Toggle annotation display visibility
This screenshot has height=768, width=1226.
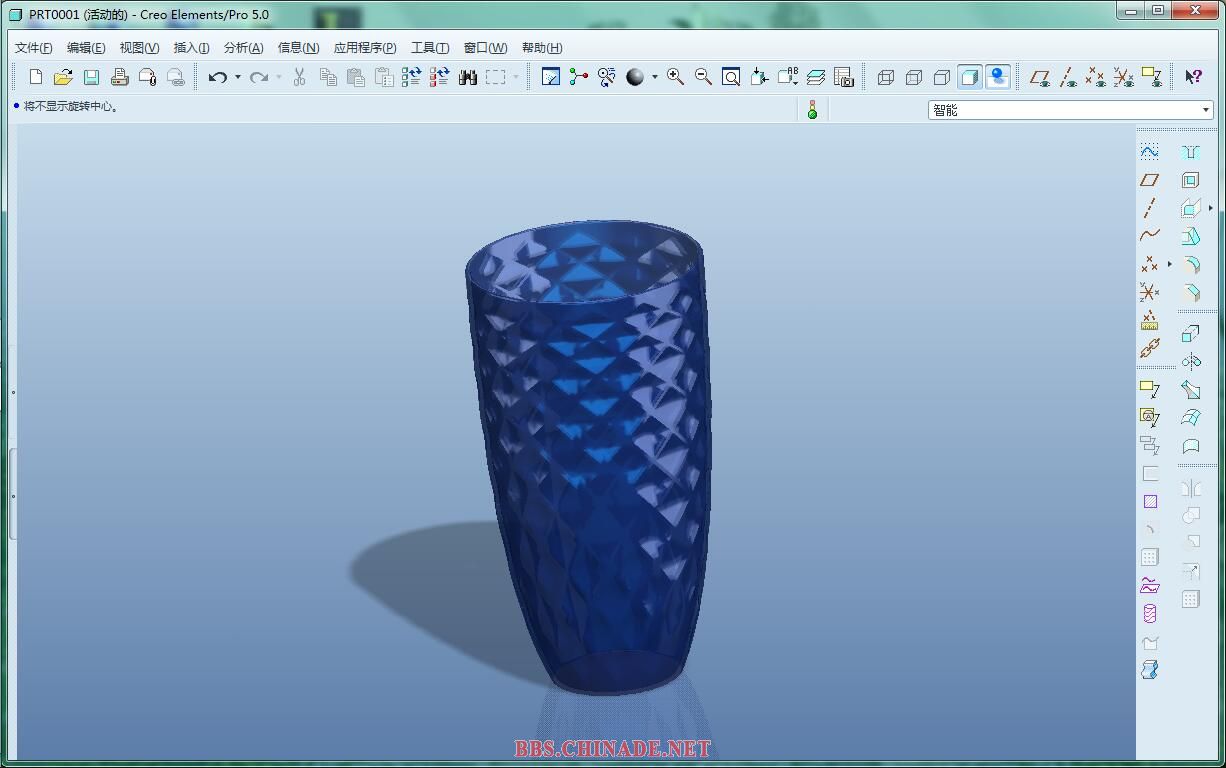(1152, 77)
